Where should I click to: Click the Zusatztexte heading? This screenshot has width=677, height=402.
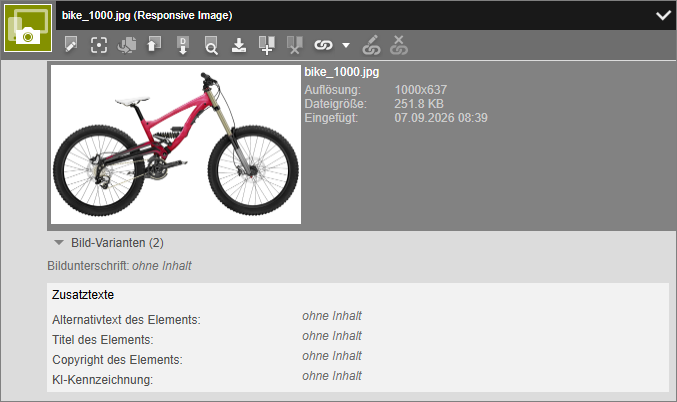click(x=83, y=295)
